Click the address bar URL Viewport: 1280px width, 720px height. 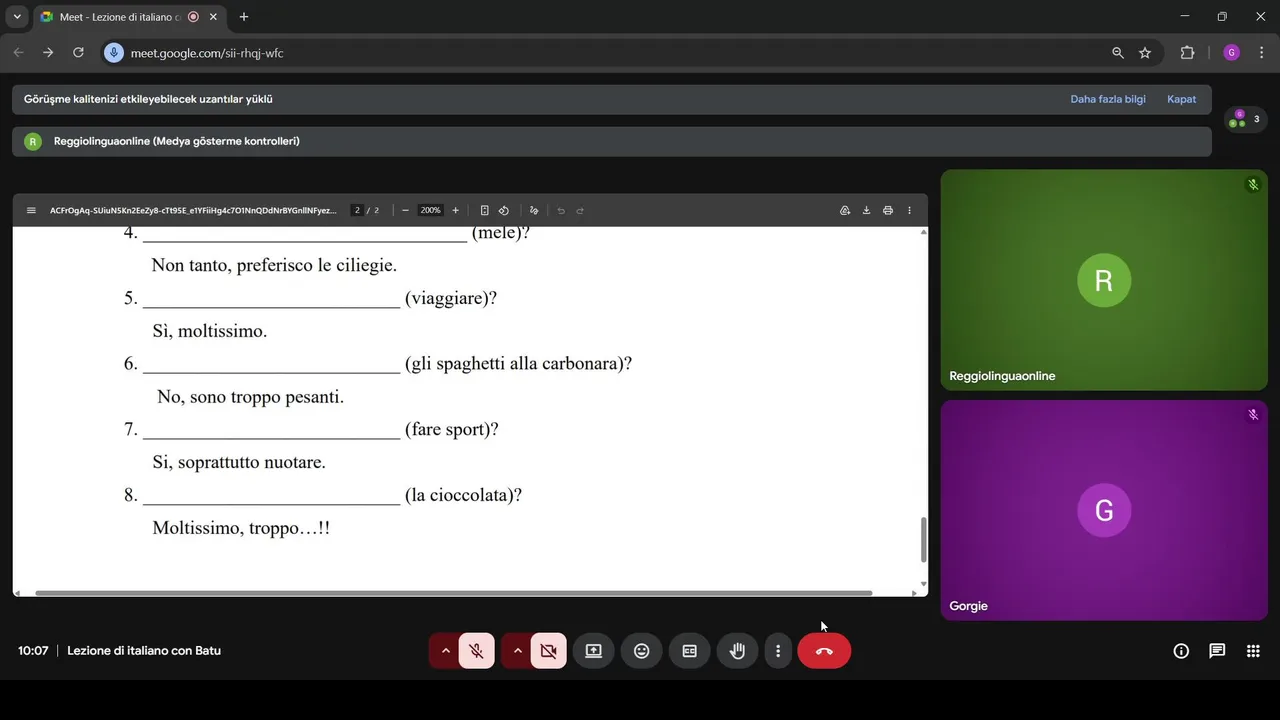207,53
